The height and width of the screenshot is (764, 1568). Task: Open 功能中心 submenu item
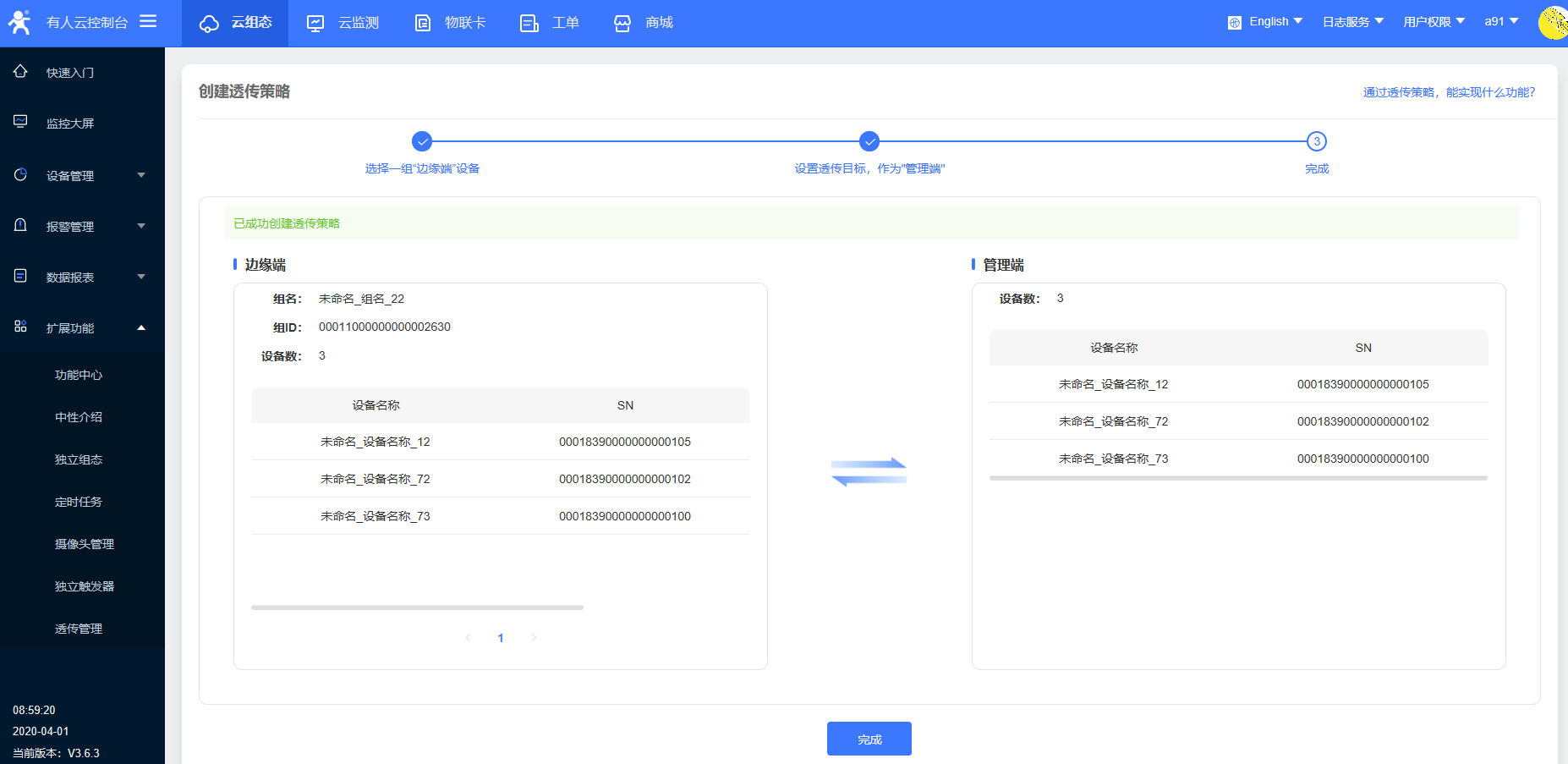[79, 375]
